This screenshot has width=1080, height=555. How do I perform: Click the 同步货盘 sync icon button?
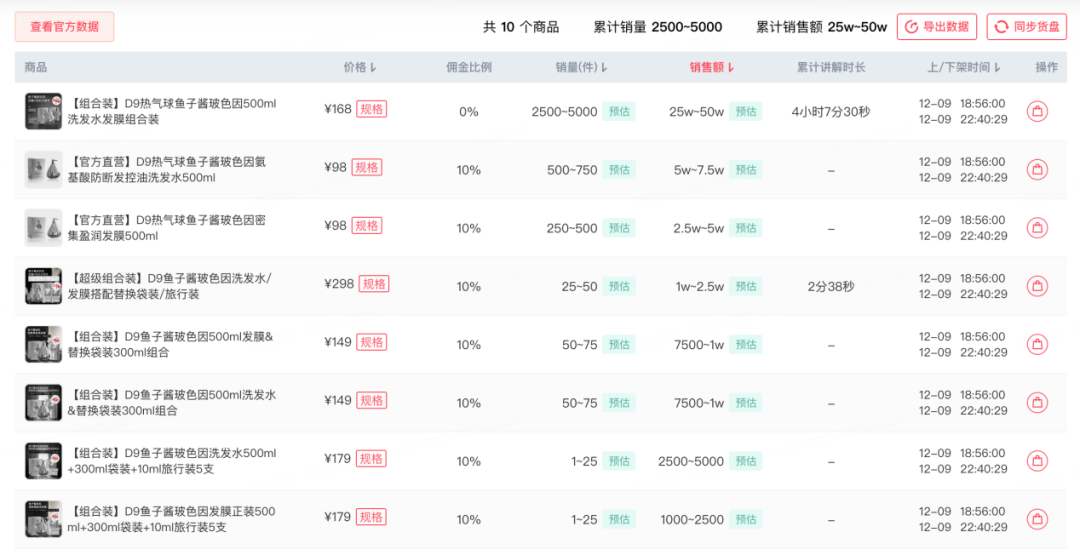tap(1027, 27)
